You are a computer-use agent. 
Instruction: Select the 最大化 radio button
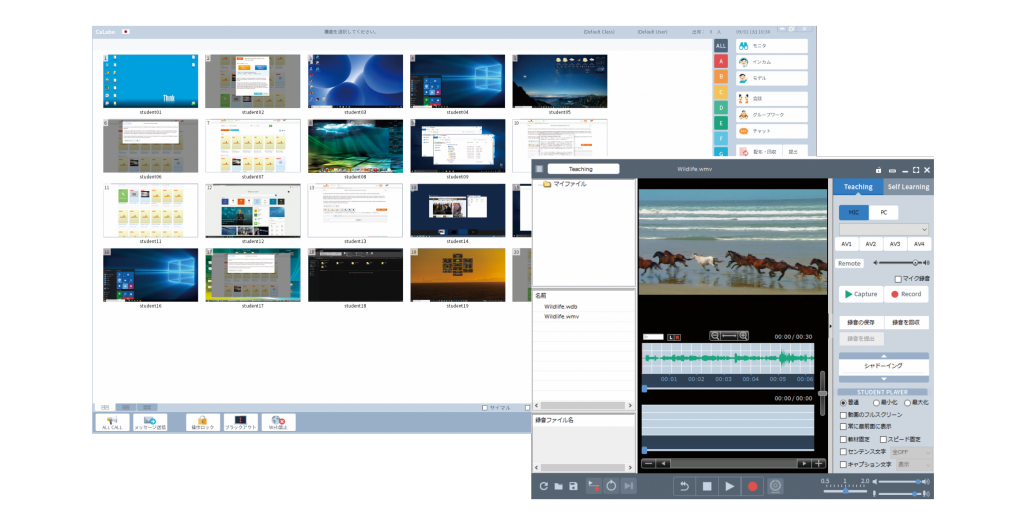(x=907, y=403)
